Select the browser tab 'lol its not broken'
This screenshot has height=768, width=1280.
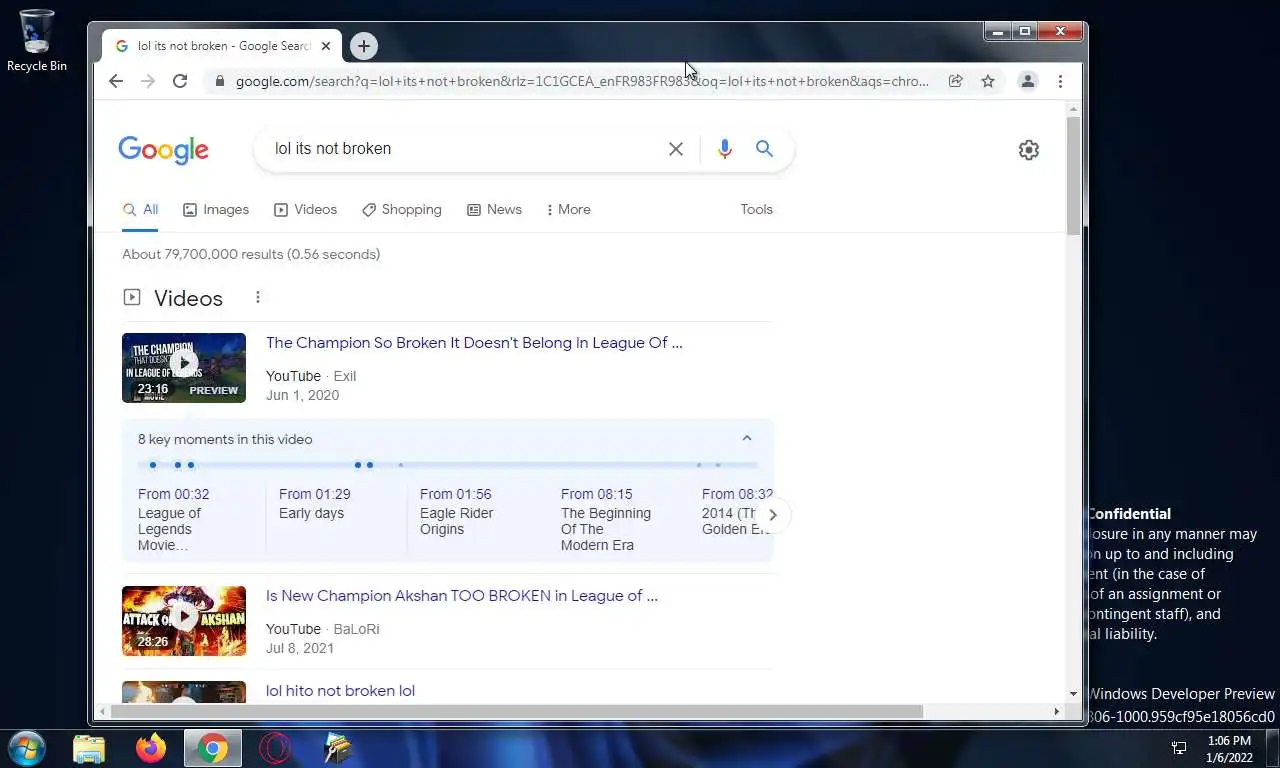(222, 46)
